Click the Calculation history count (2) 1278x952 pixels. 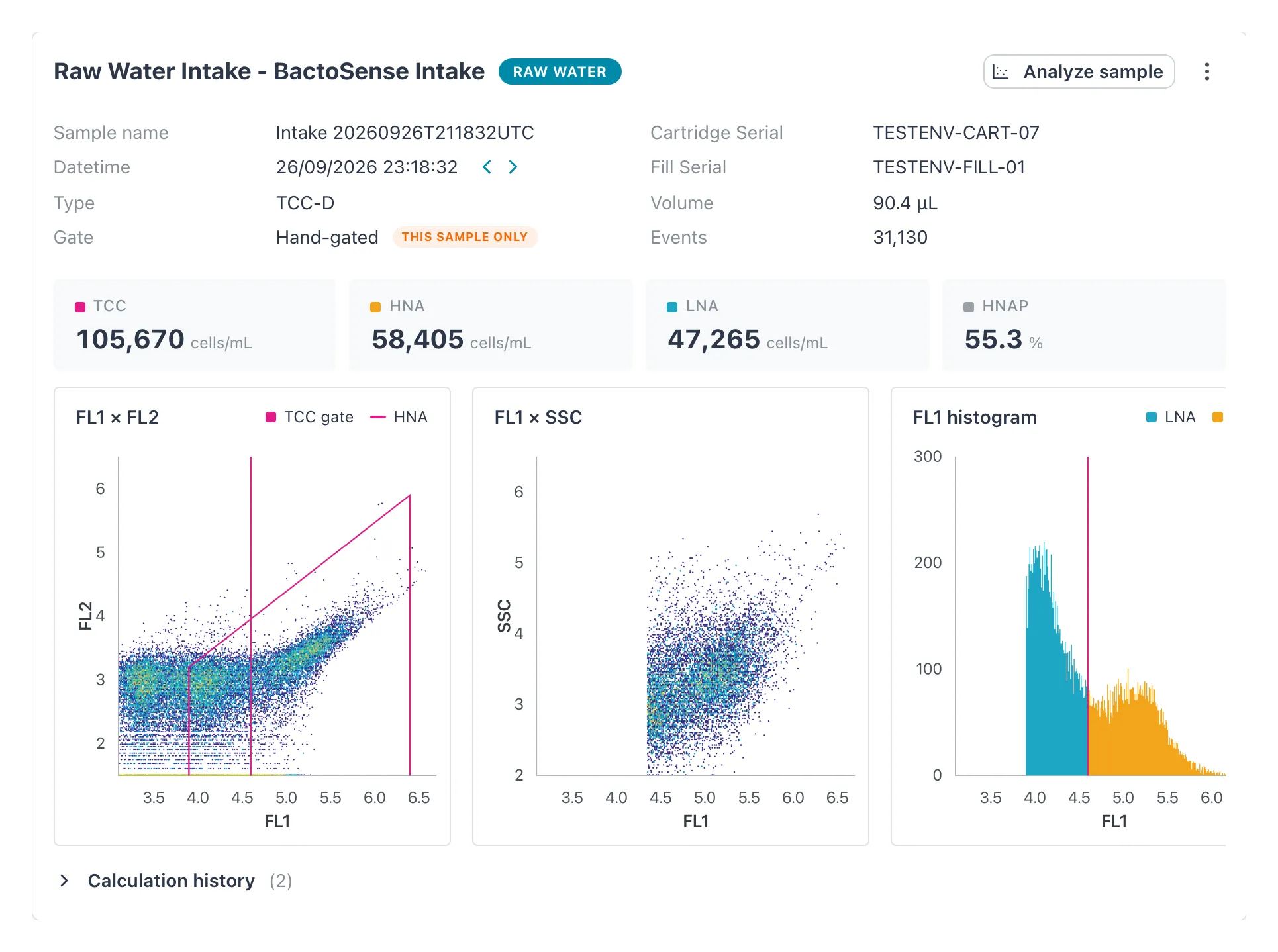coord(281,881)
